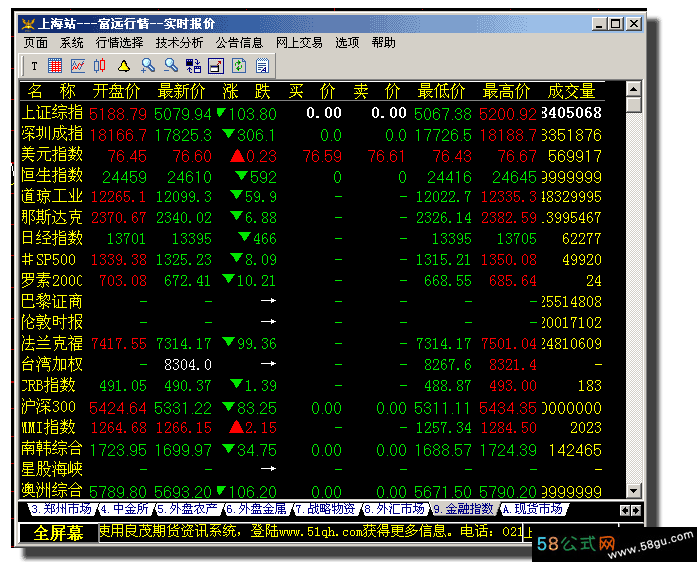Switch to the 6.外盘金属 tab
The height and width of the screenshot is (562, 697).
tap(256, 509)
